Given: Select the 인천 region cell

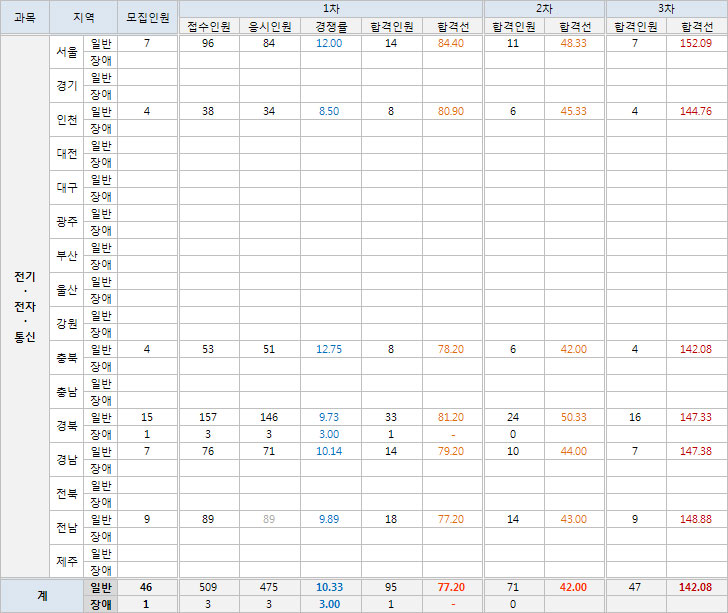Looking at the screenshot, I should click(x=67, y=119).
